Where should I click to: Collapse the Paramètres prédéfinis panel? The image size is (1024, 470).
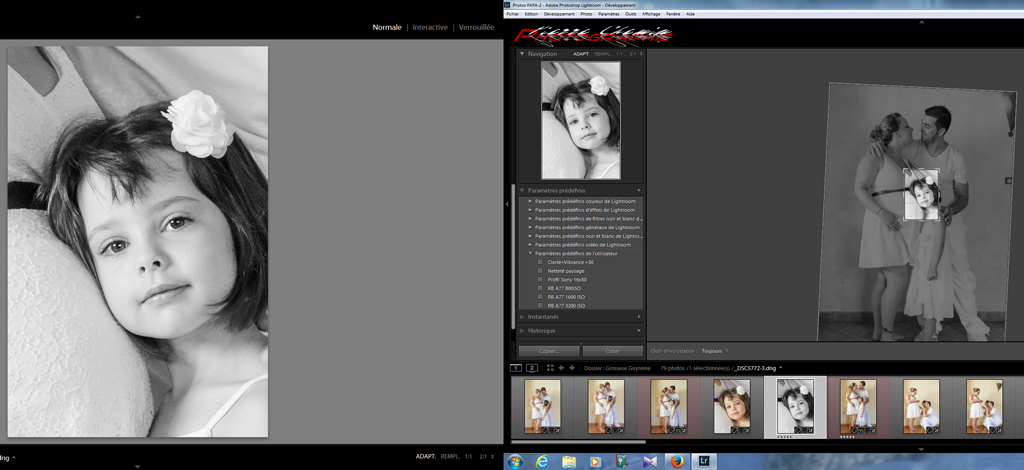click(522, 191)
